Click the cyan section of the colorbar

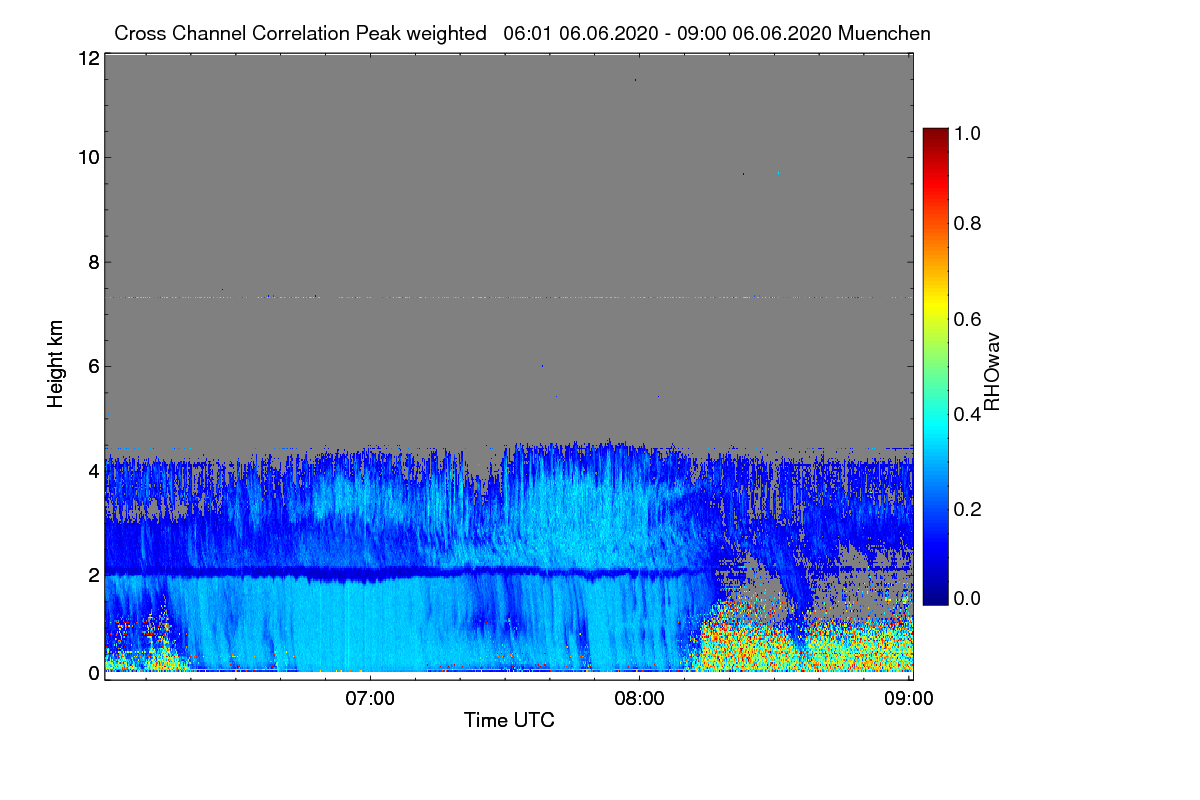(x=935, y=425)
